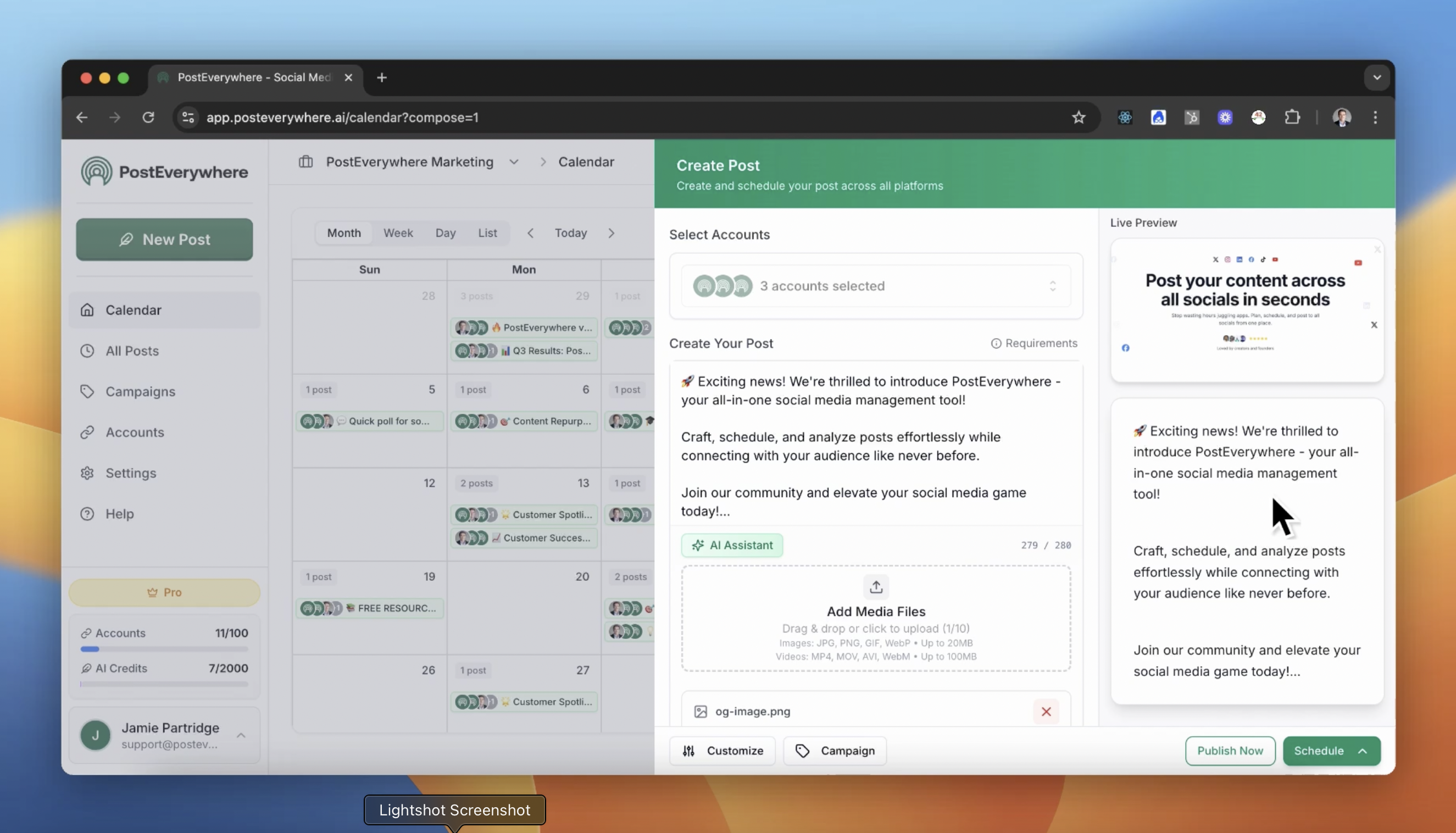Click the Accounts link icon in the sidebar
This screenshot has height=833, width=1456.
click(x=87, y=432)
